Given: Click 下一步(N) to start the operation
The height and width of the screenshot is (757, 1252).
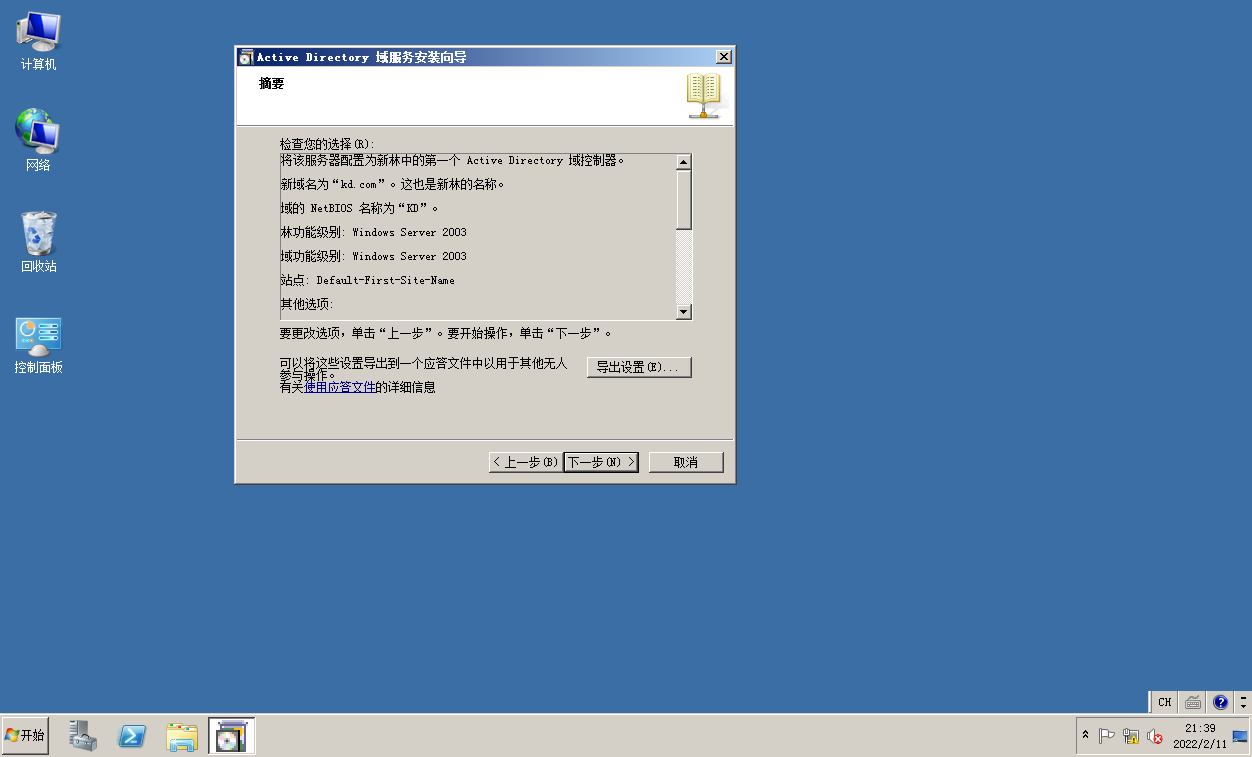Looking at the screenshot, I should coord(601,462).
